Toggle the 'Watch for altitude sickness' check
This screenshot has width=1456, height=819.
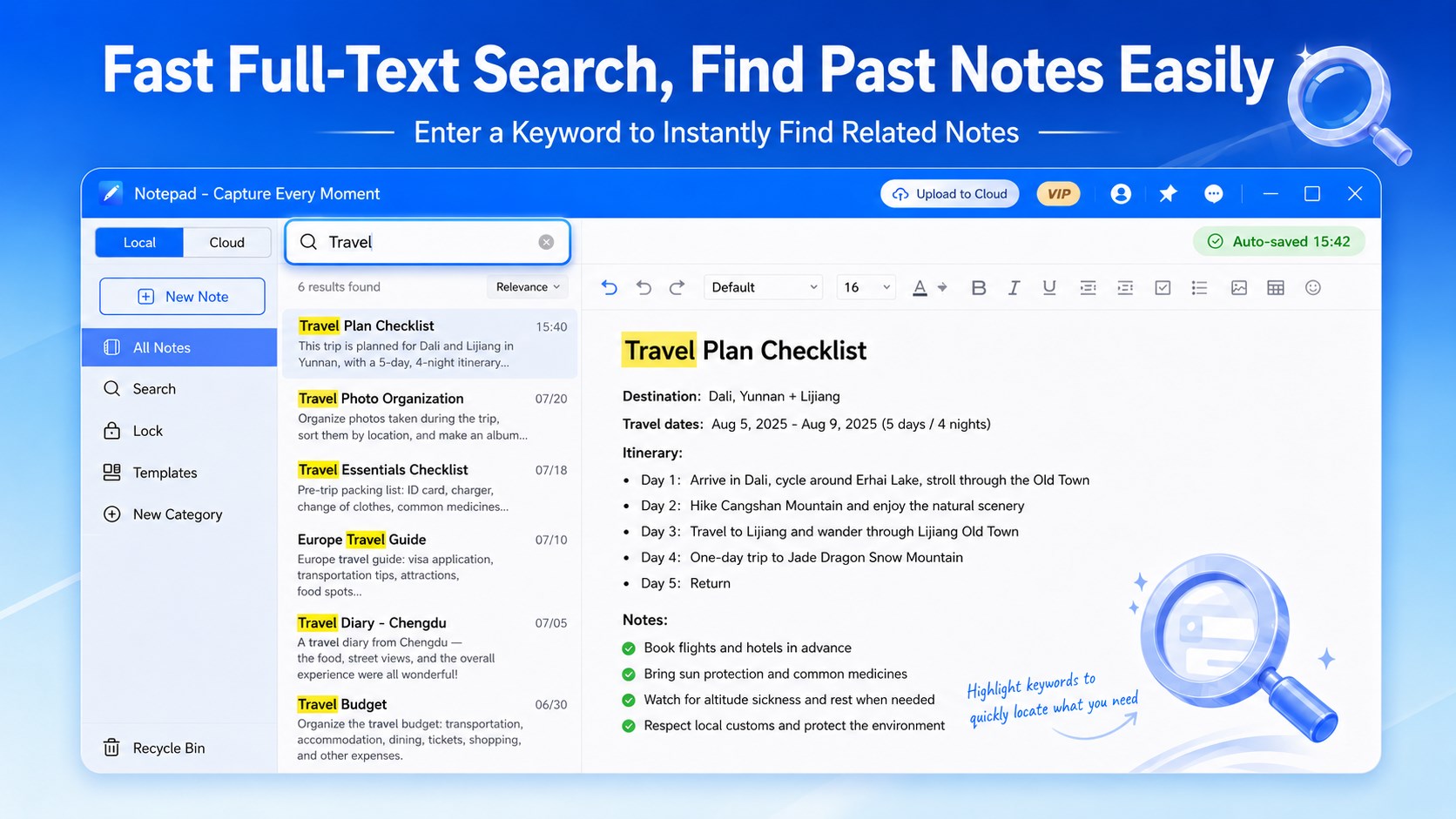629,700
